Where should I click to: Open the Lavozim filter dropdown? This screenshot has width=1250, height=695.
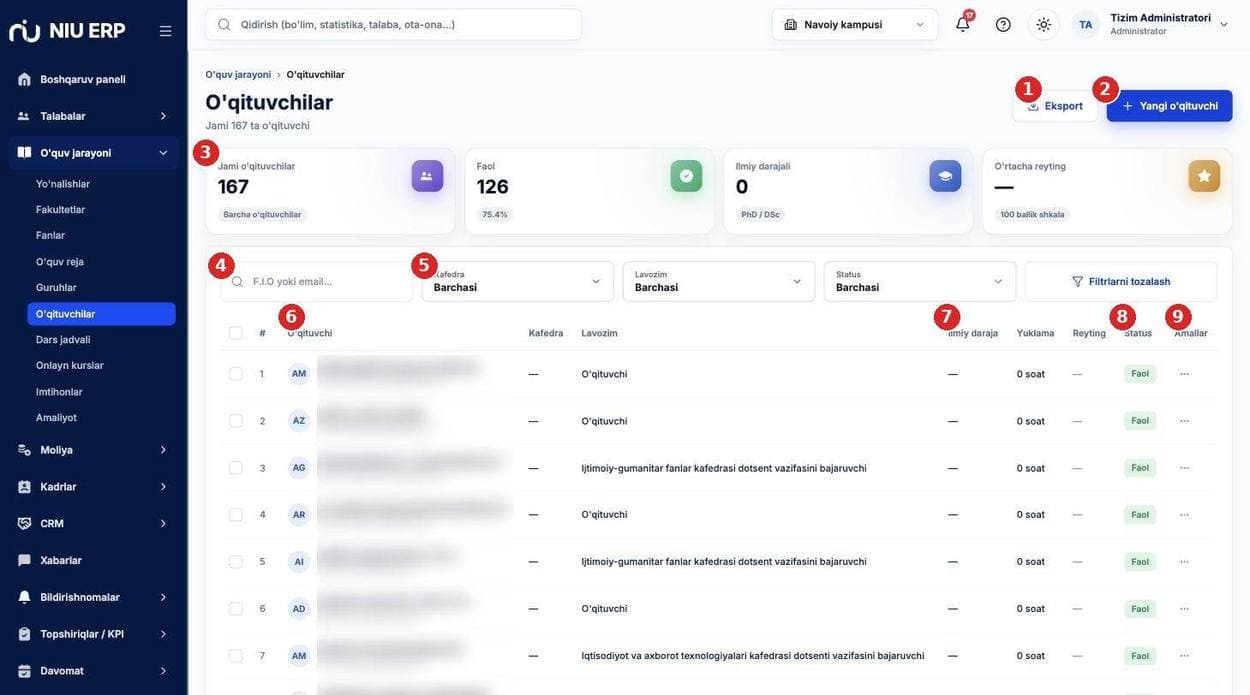point(719,281)
